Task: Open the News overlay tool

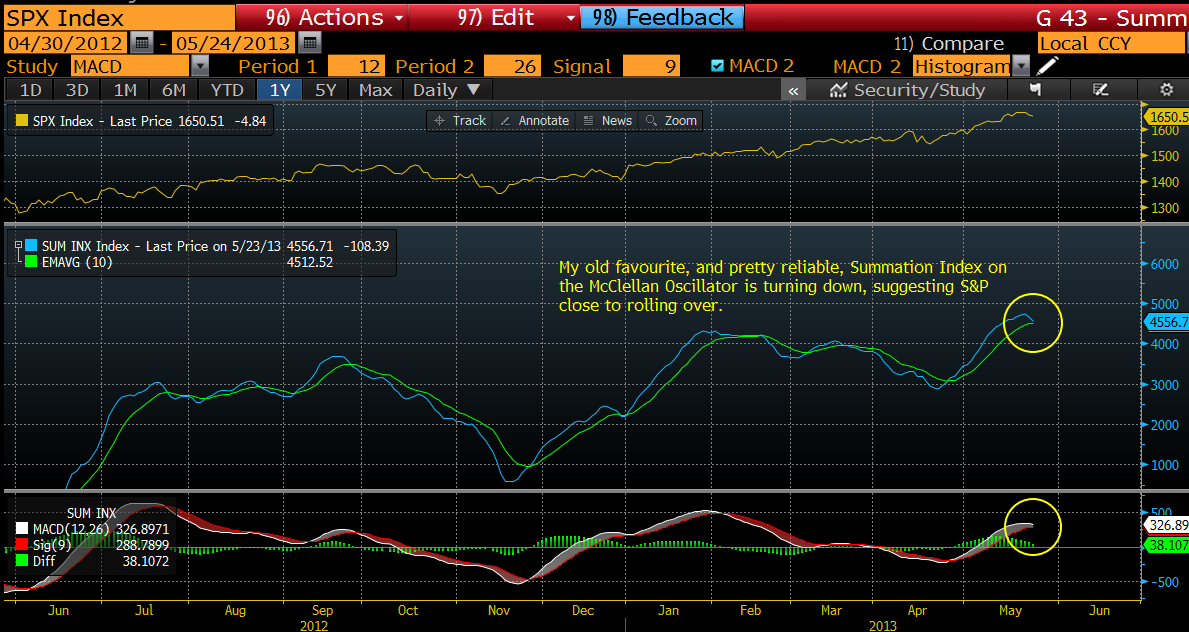Action: [x=607, y=121]
